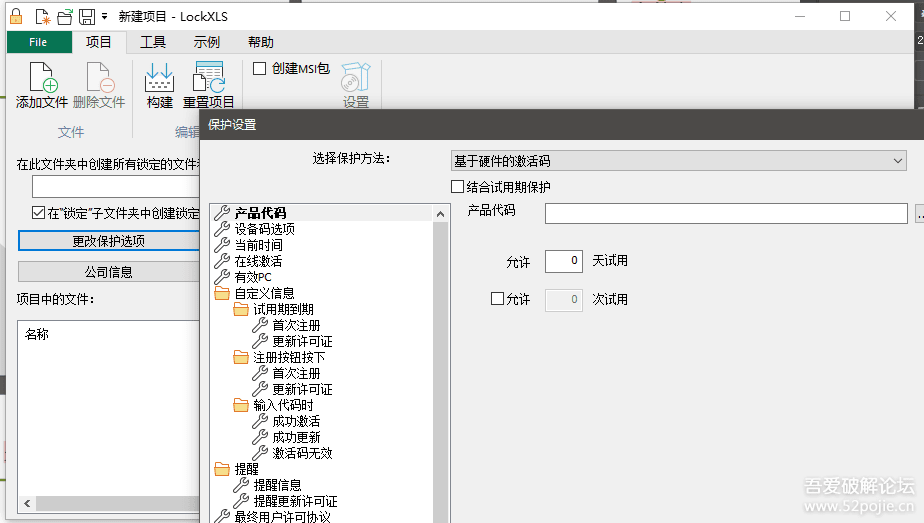Enable the 创建MSI包 checkbox
The image size is (924, 523).
click(259, 68)
